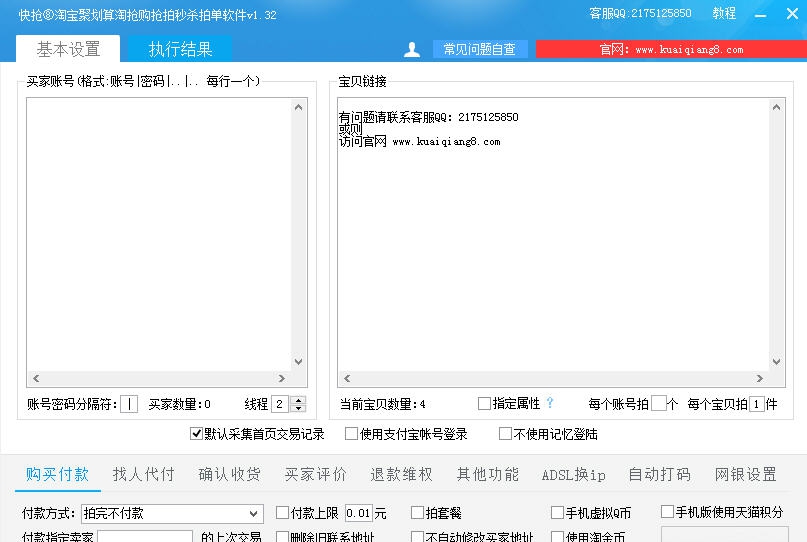Viewport: 807px width, 542px height.
Task: Switch to the 执行结果 tab
Action: [x=180, y=49]
